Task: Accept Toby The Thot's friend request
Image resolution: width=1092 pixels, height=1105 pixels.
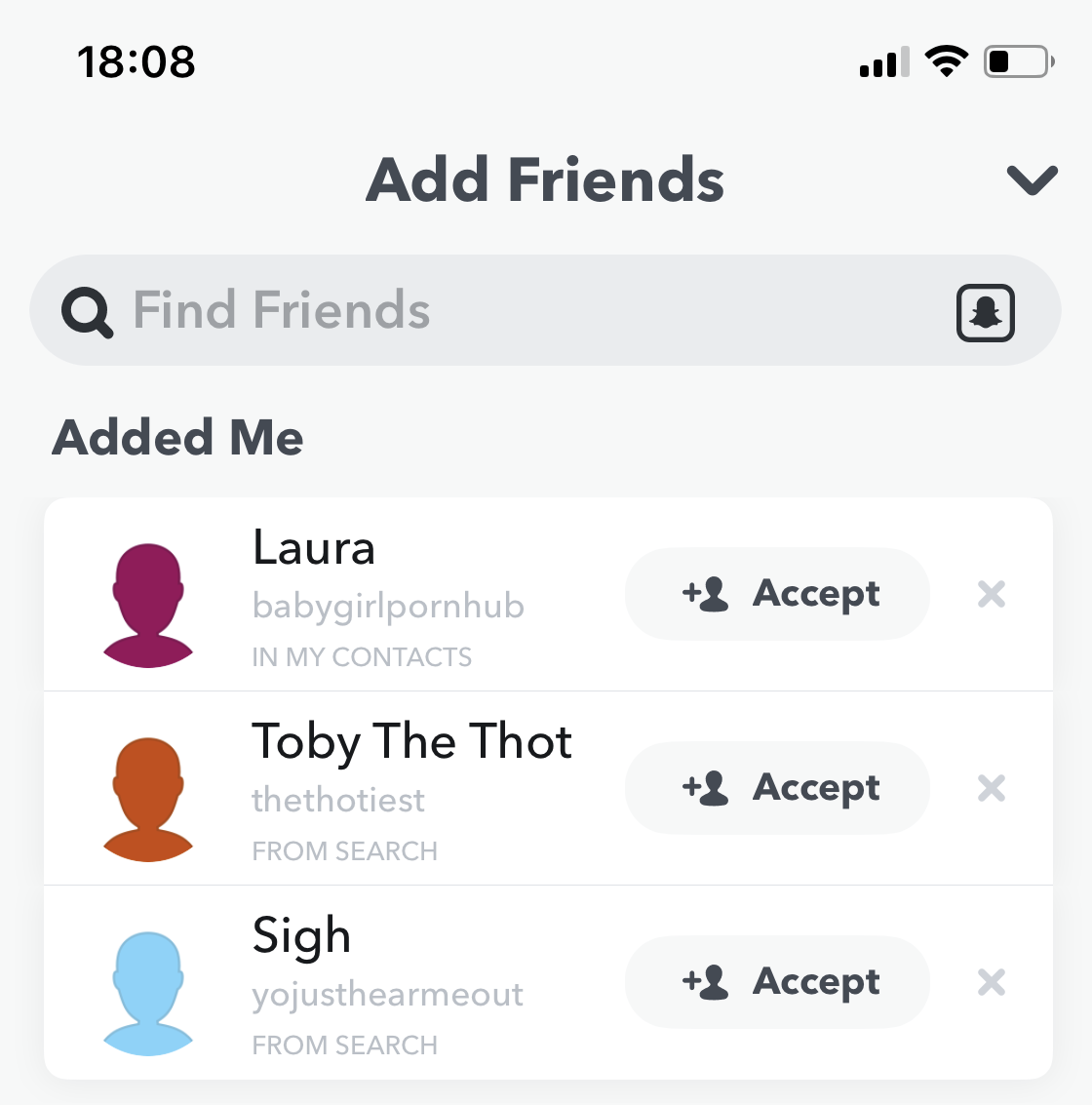Action: [778, 788]
